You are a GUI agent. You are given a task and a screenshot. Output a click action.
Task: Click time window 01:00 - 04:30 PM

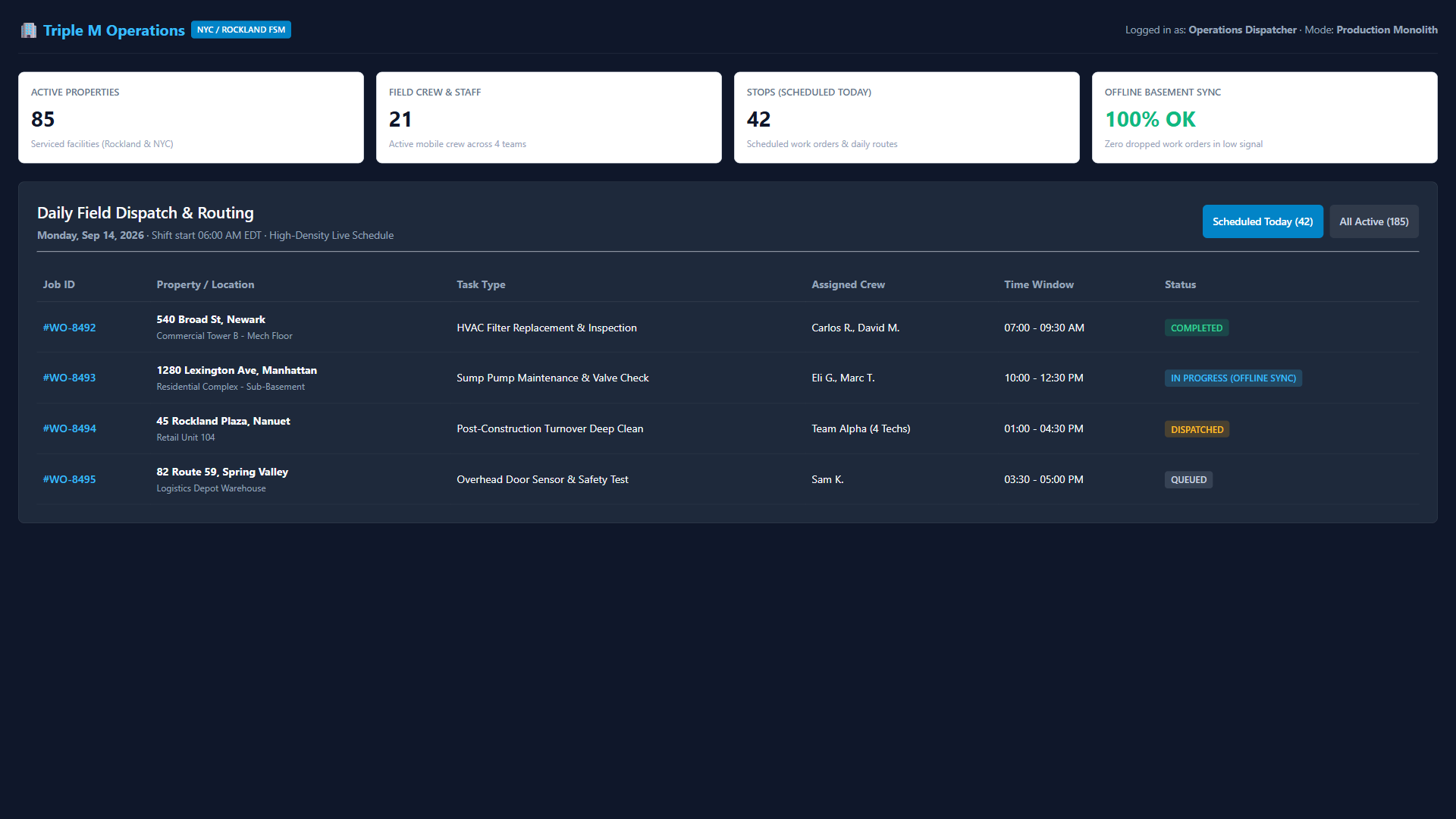point(1043,428)
